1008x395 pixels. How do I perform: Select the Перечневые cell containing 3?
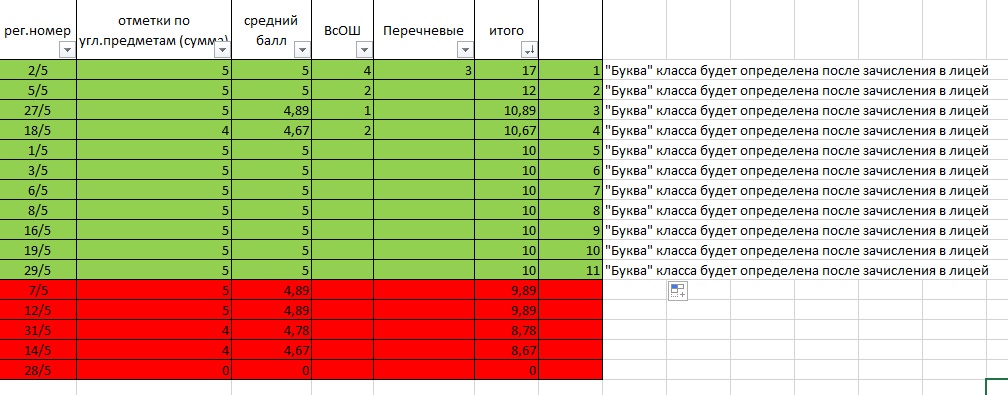point(424,70)
